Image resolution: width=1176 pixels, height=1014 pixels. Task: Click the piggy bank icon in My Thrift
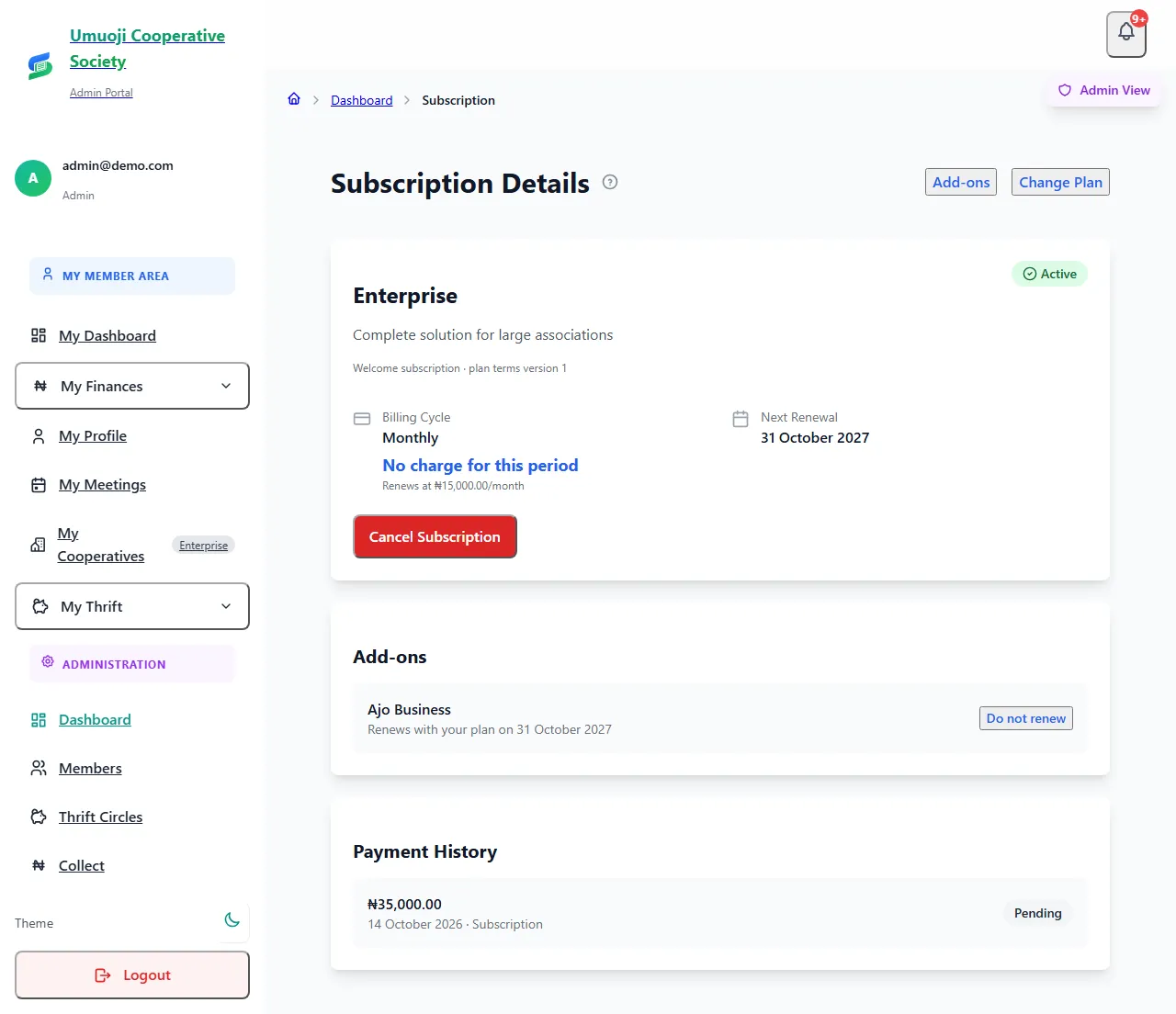coord(40,606)
